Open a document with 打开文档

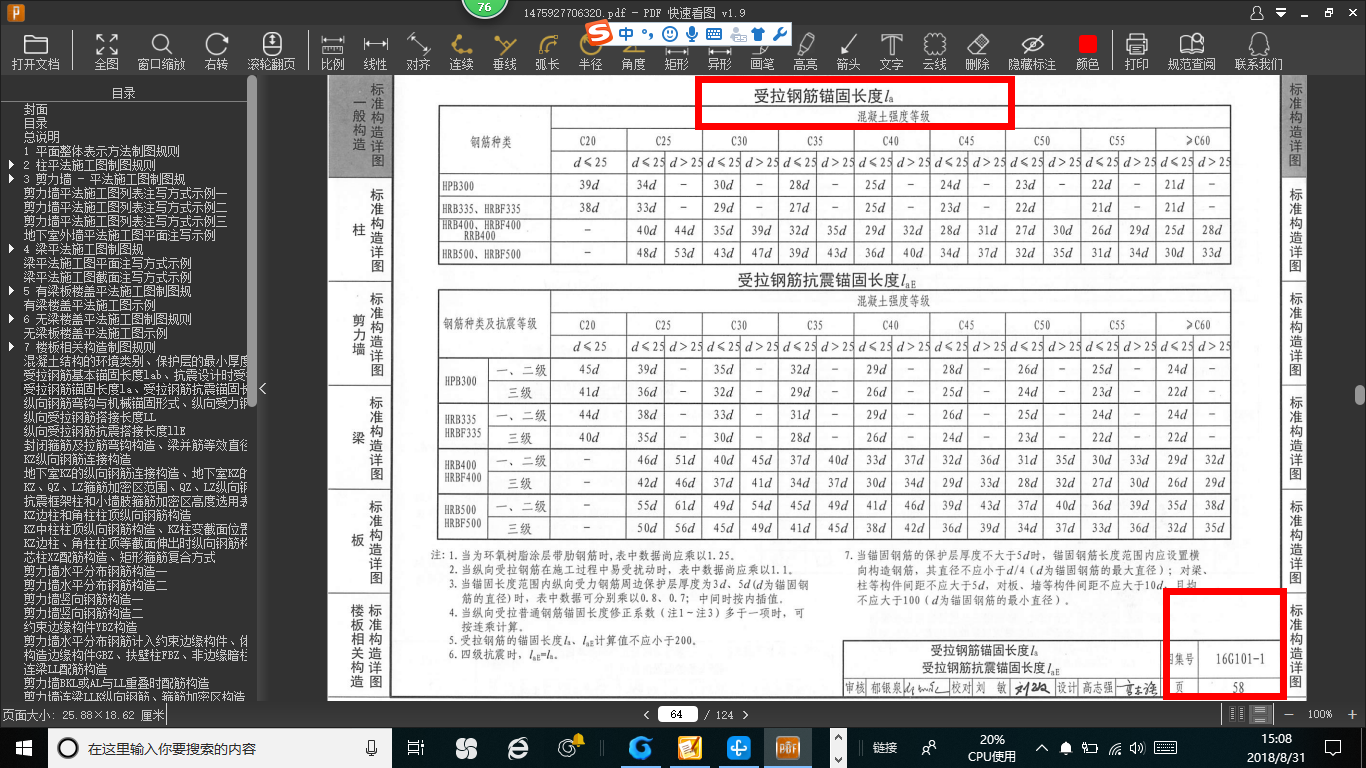[35, 51]
